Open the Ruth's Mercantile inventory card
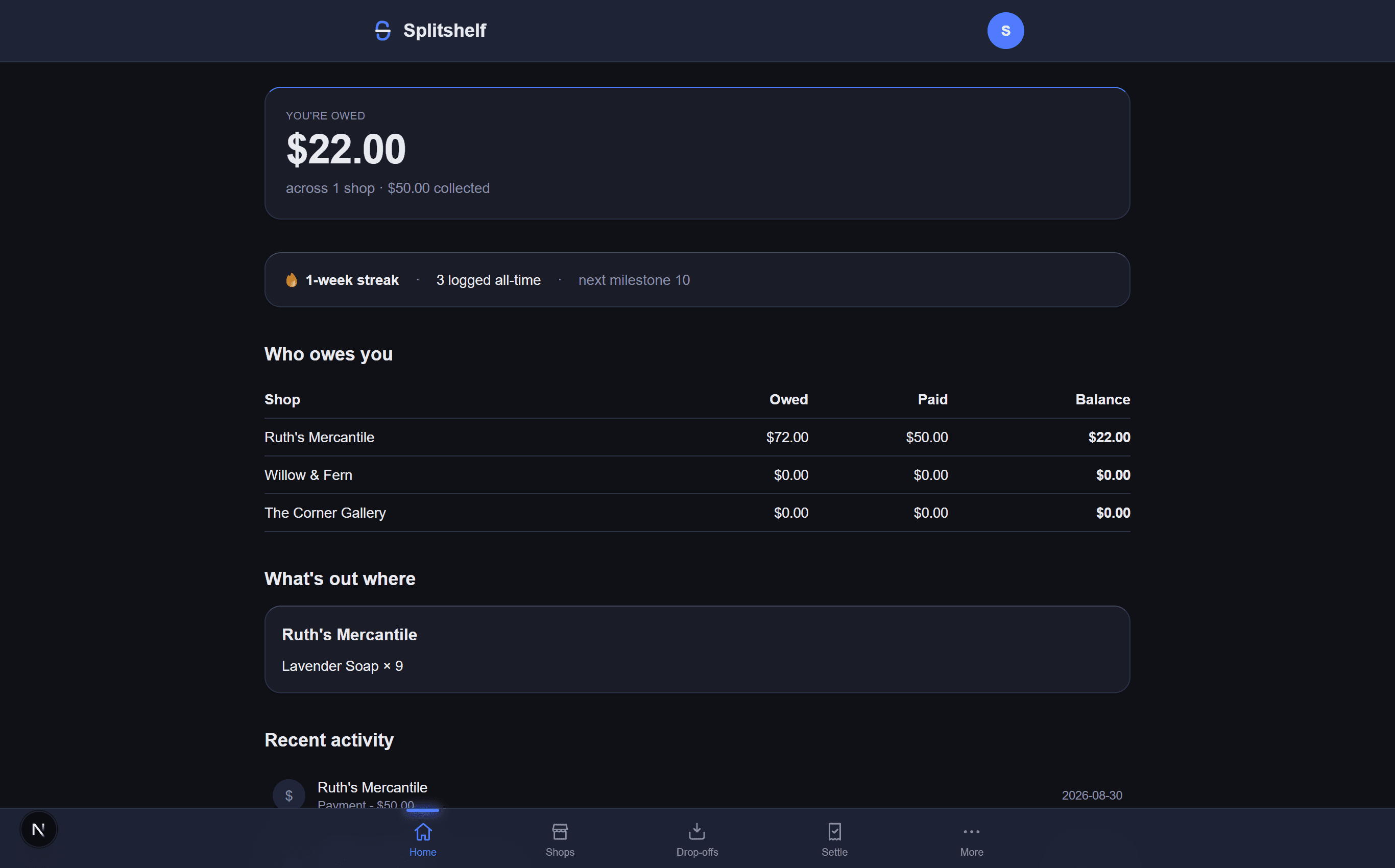This screenshot has height=868, width=1395. tap(697, 649)
